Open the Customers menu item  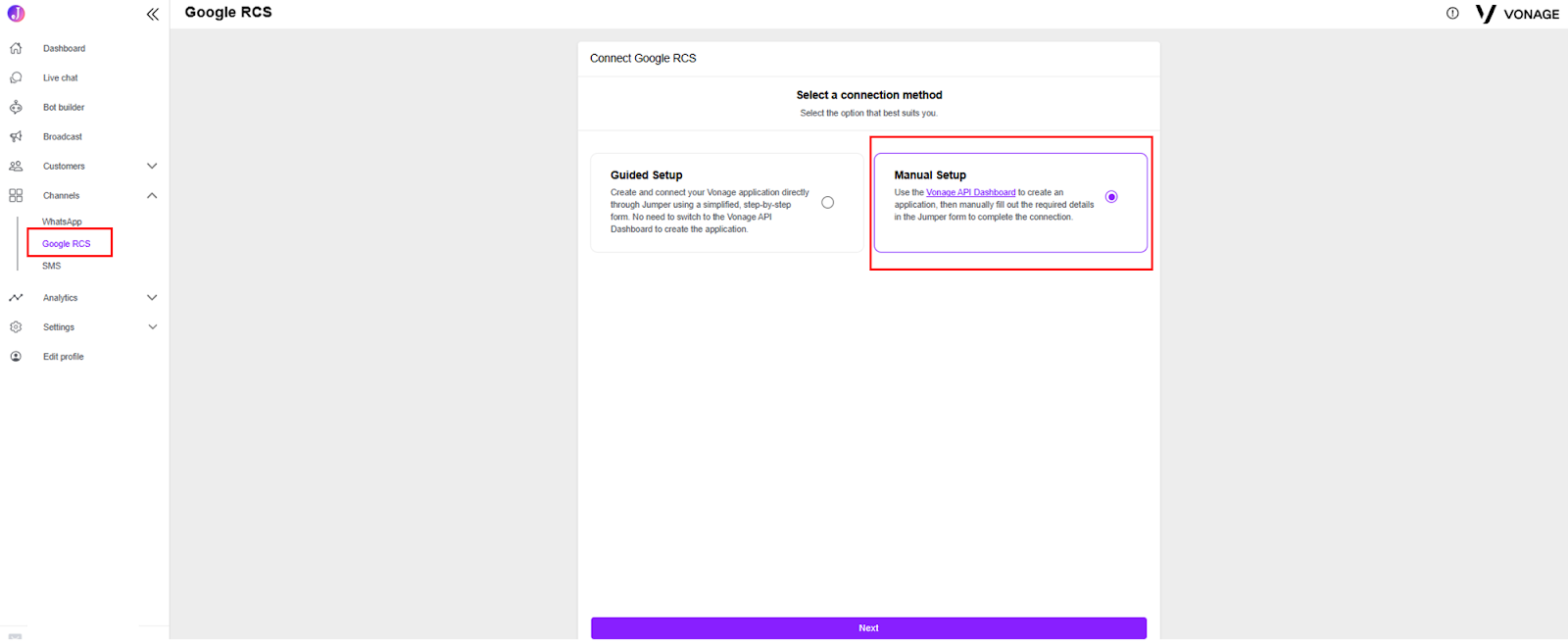[x=64, y=166]
